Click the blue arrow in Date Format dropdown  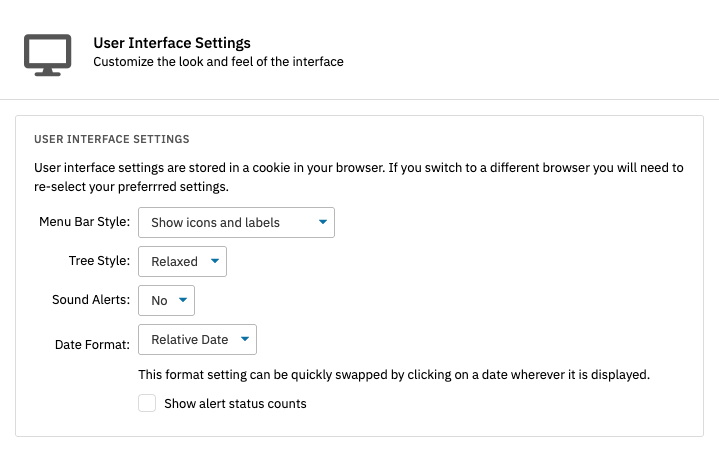pos(246,340)
